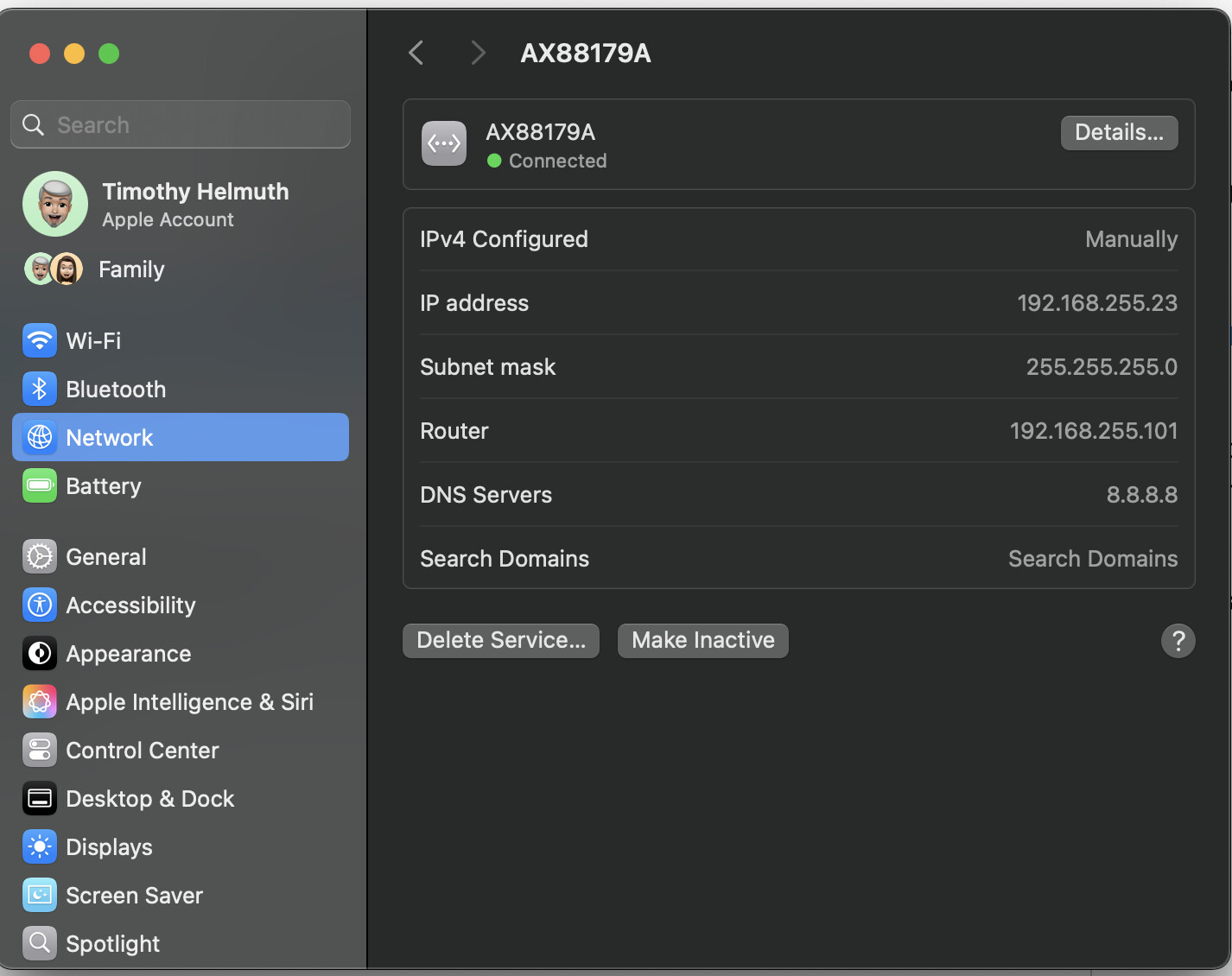Click the General gear icon
The image size is (1232, 976).
coord(40,556)
